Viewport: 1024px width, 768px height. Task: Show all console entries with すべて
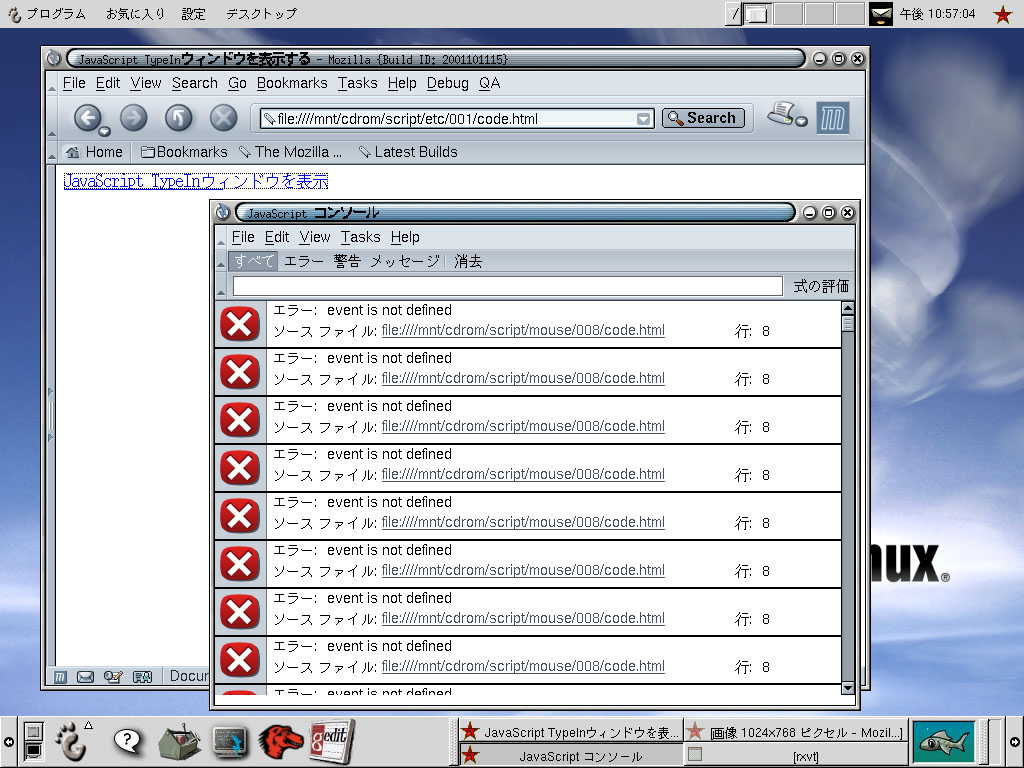[254, 261]
